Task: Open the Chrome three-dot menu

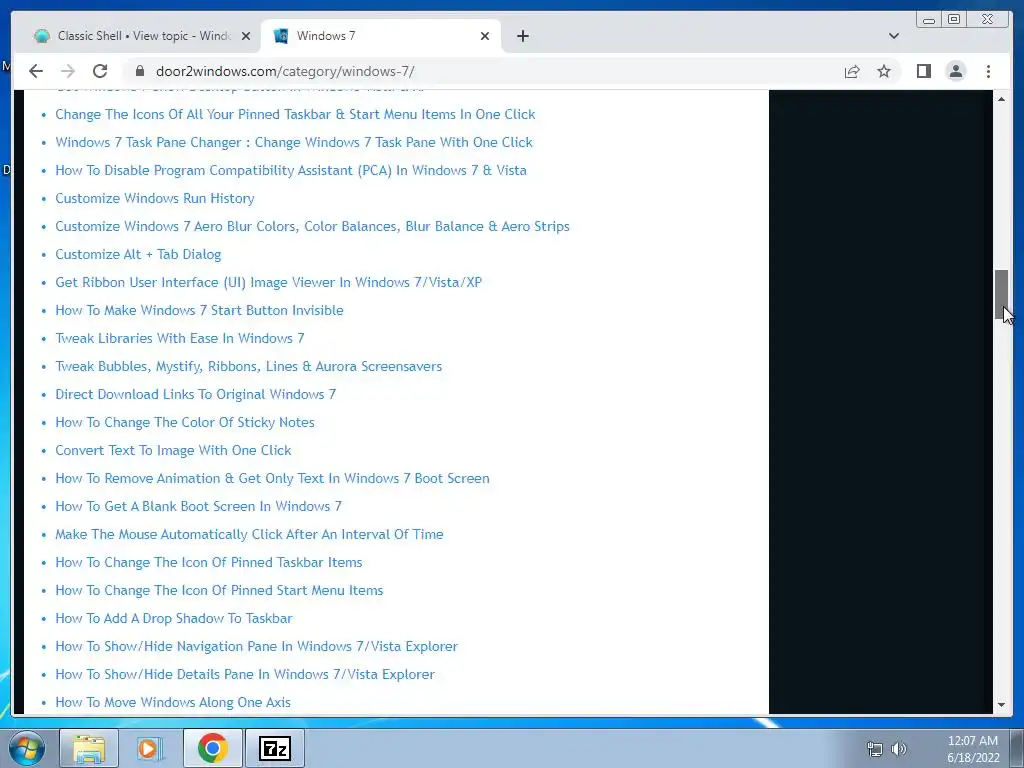Action: (x=988, y=71)
